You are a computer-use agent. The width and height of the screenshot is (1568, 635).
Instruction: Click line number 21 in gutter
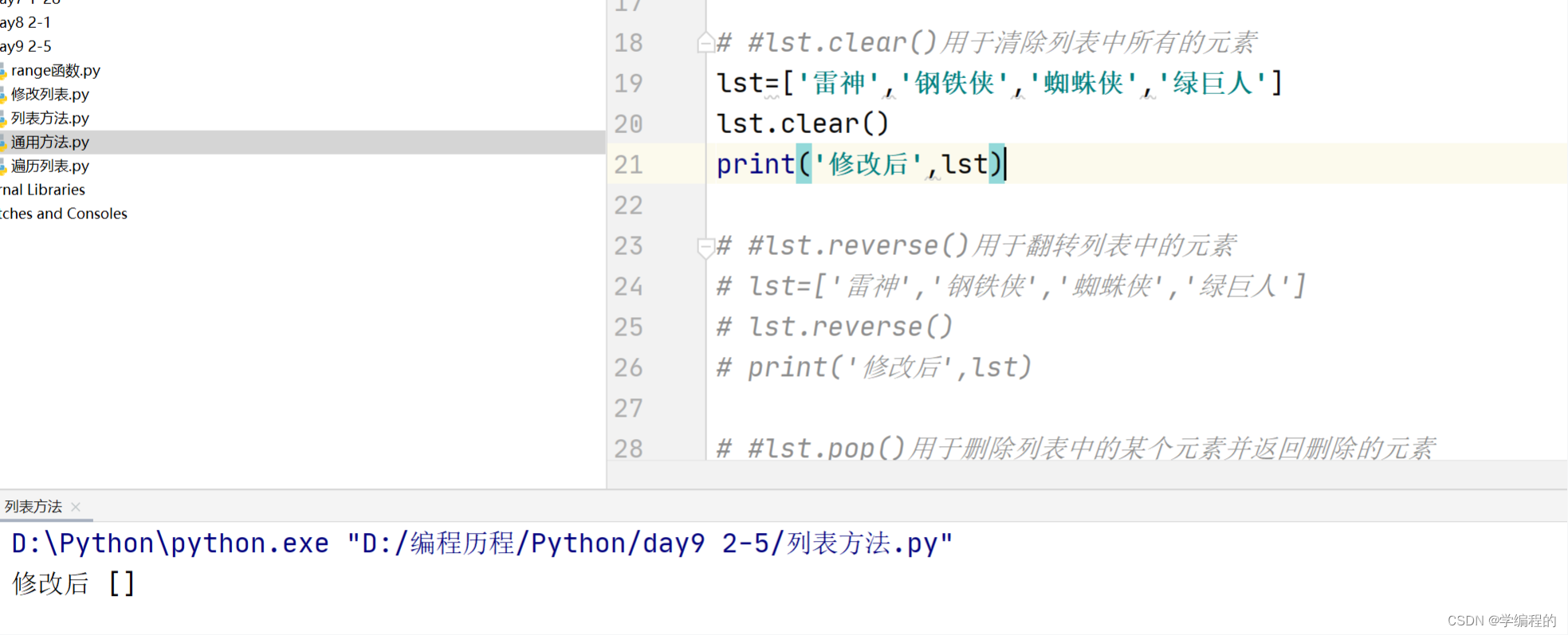(x=628, y=164)
